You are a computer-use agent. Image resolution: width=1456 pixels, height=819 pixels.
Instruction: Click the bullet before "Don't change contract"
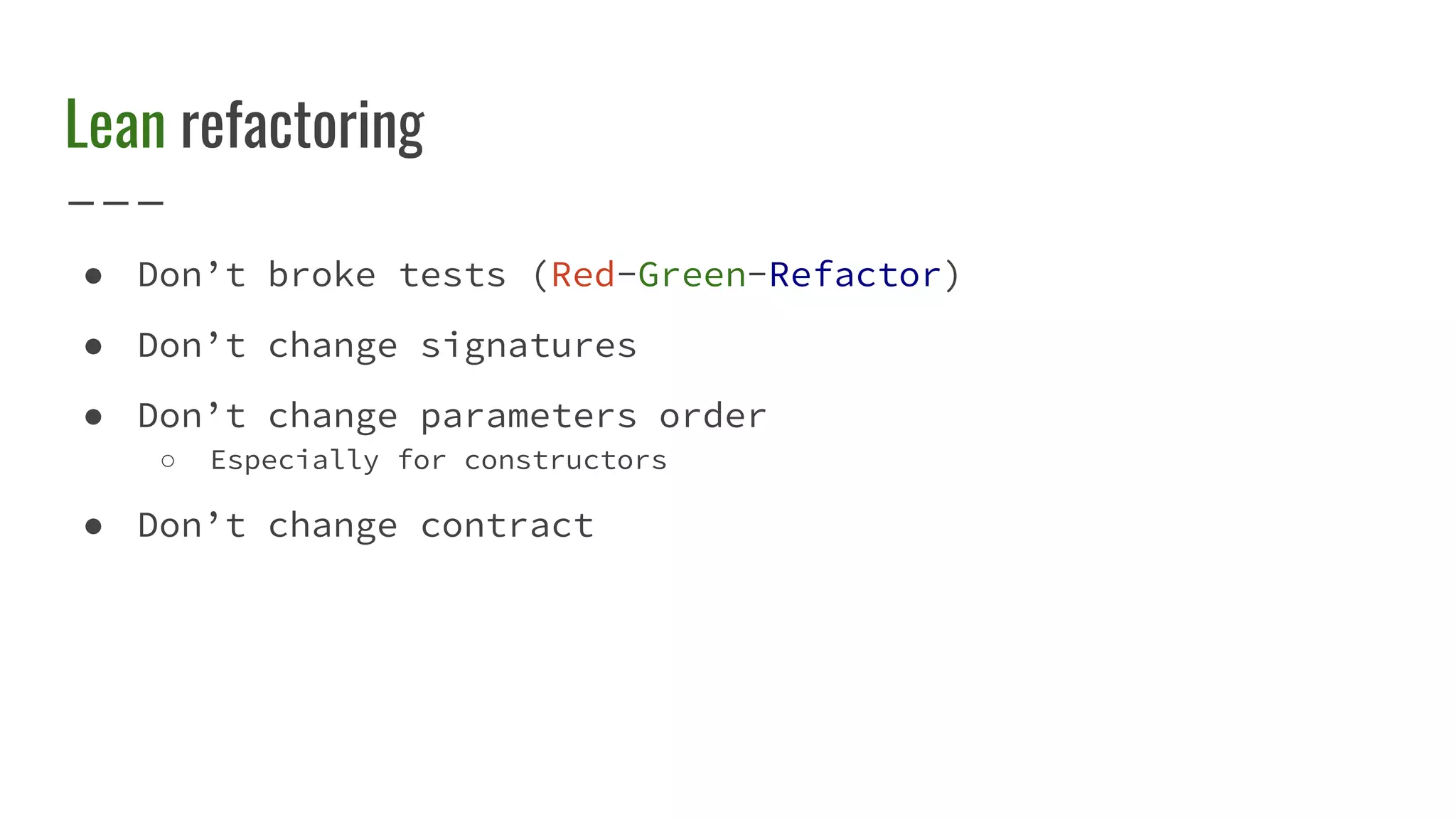pos(93,526)
